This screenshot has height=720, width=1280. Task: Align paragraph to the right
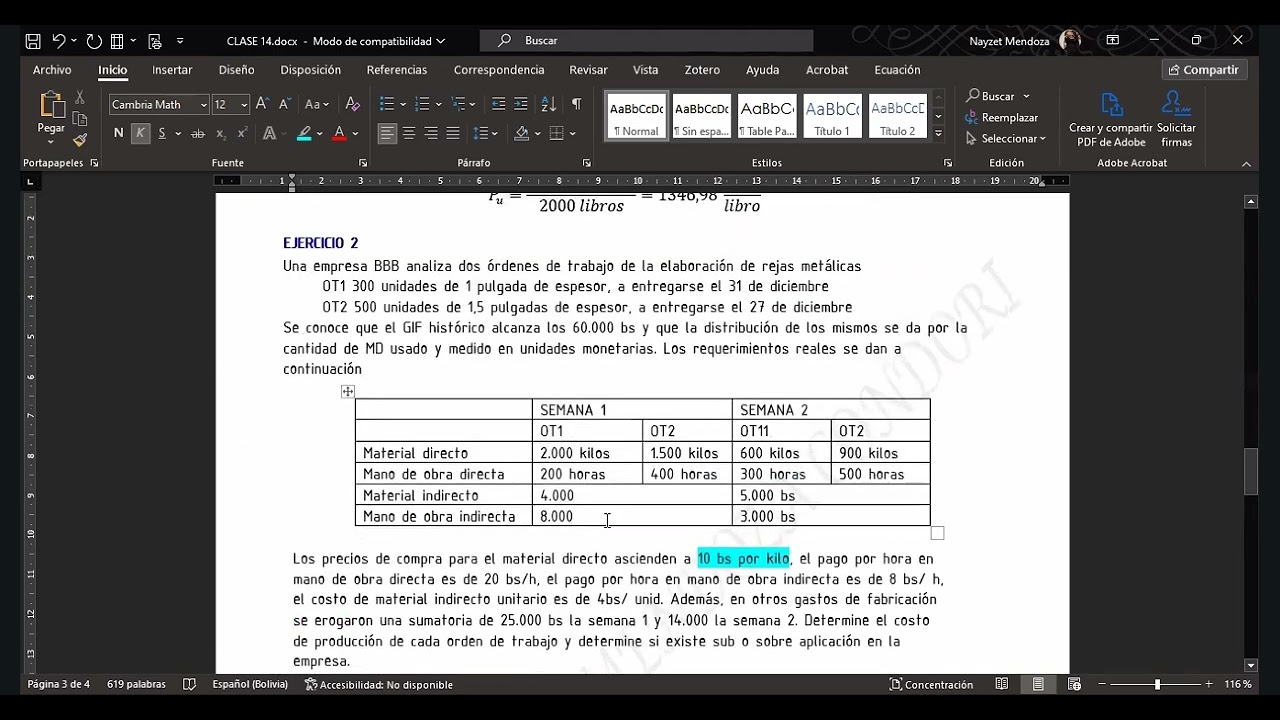[431, 133]
